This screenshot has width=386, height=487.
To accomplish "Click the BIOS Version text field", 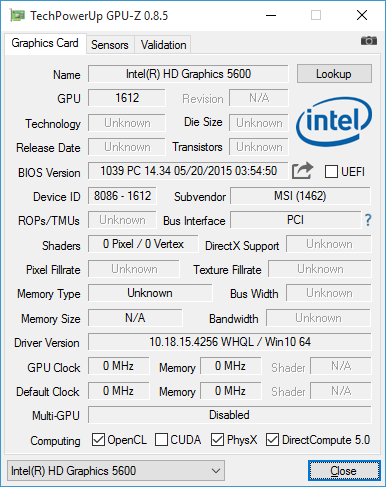I will 188,171.
